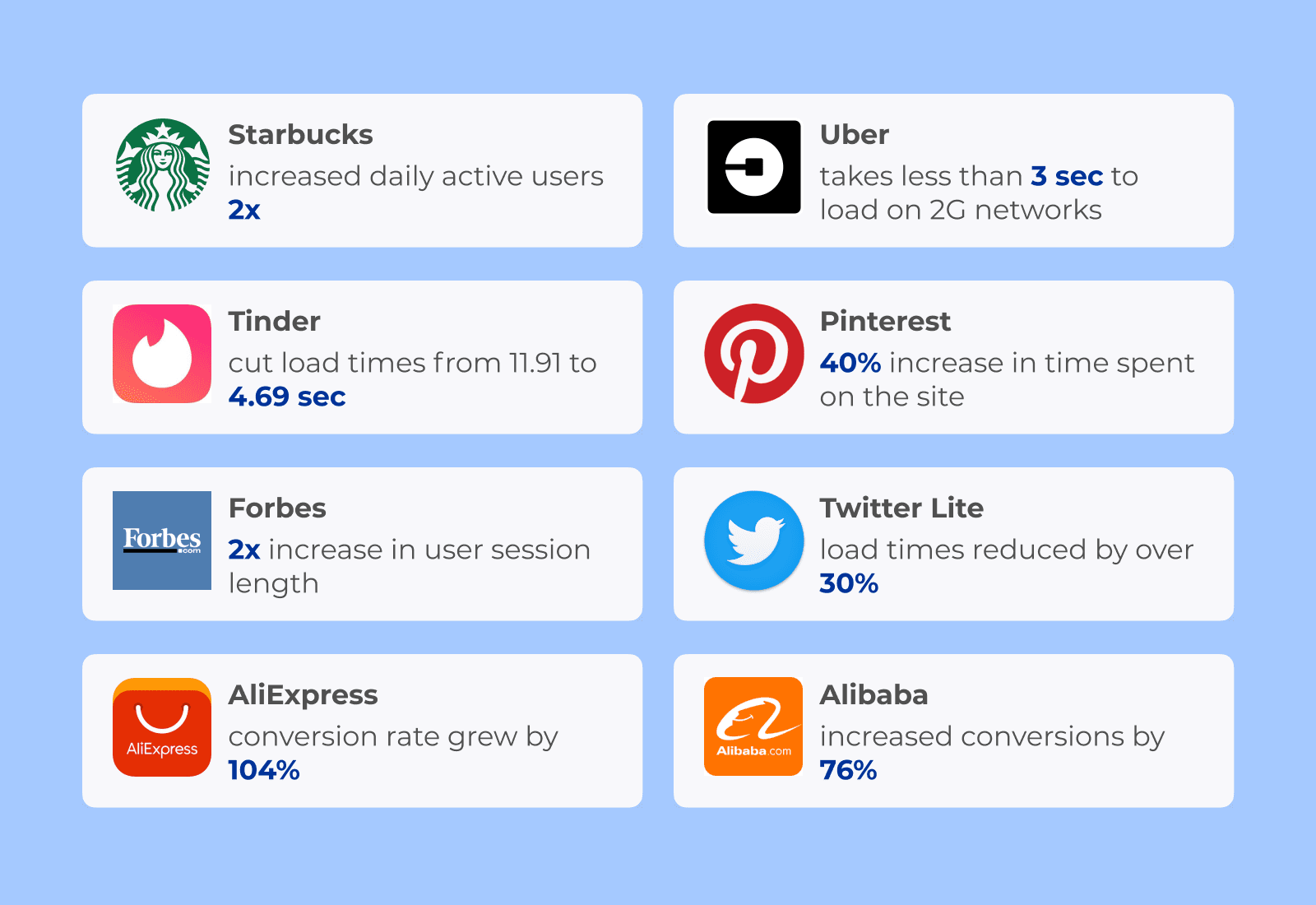Screen dimensions: 1316x905
Task: Select the Tinder heading
Action: (274, 321)
